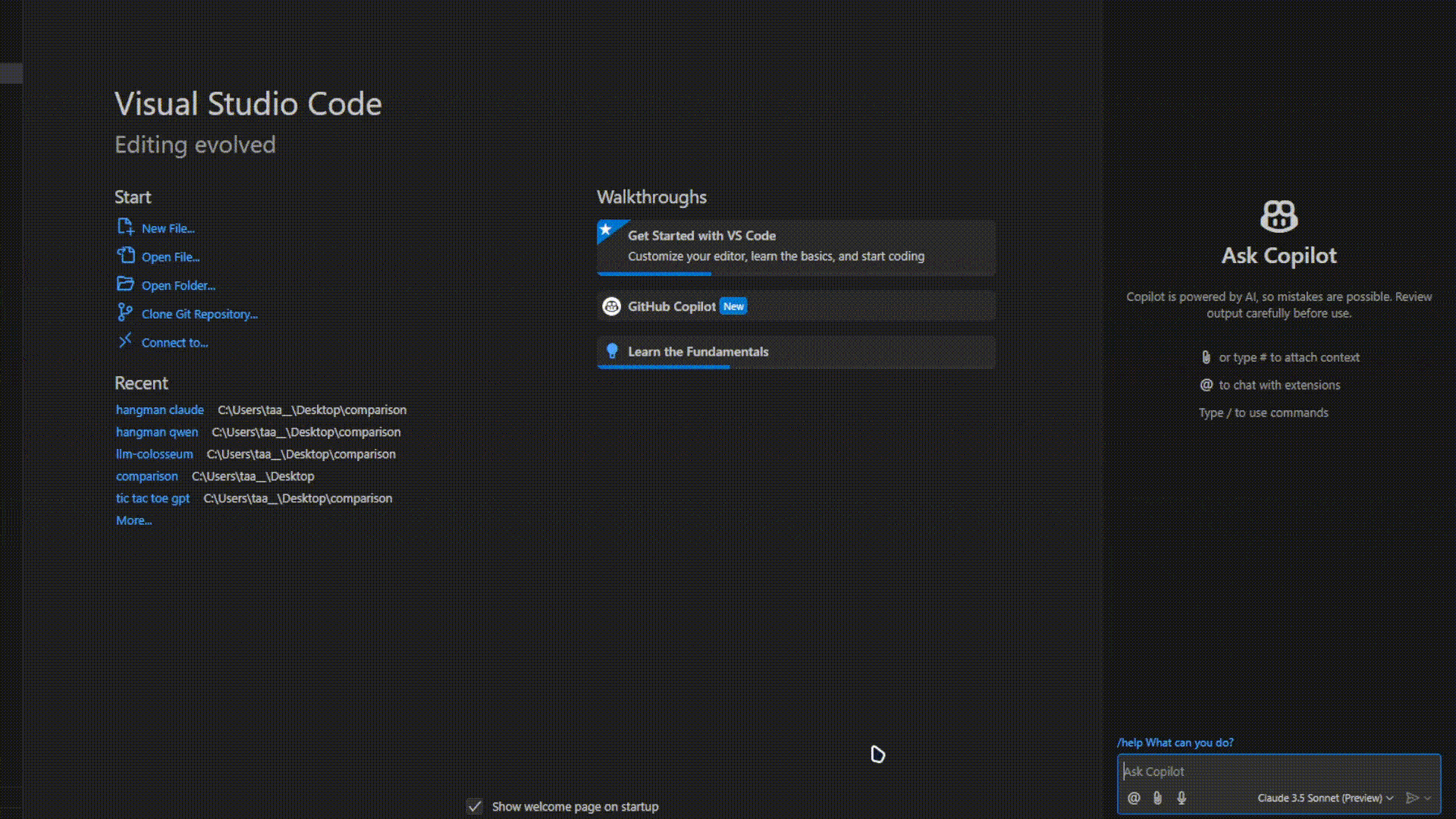
Task: Click the Clone Git Repository branch icon
Action: coord(125,312)
